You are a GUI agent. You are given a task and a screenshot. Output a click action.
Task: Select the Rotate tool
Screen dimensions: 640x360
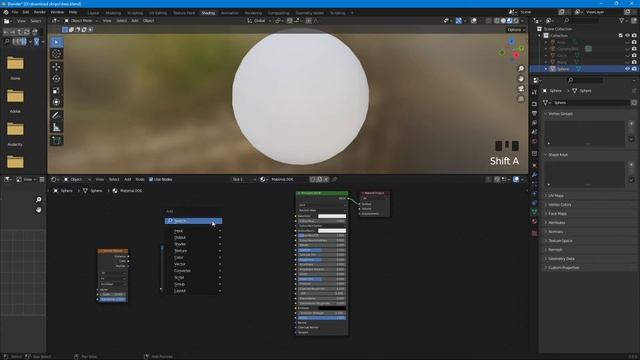click(56, 79)
